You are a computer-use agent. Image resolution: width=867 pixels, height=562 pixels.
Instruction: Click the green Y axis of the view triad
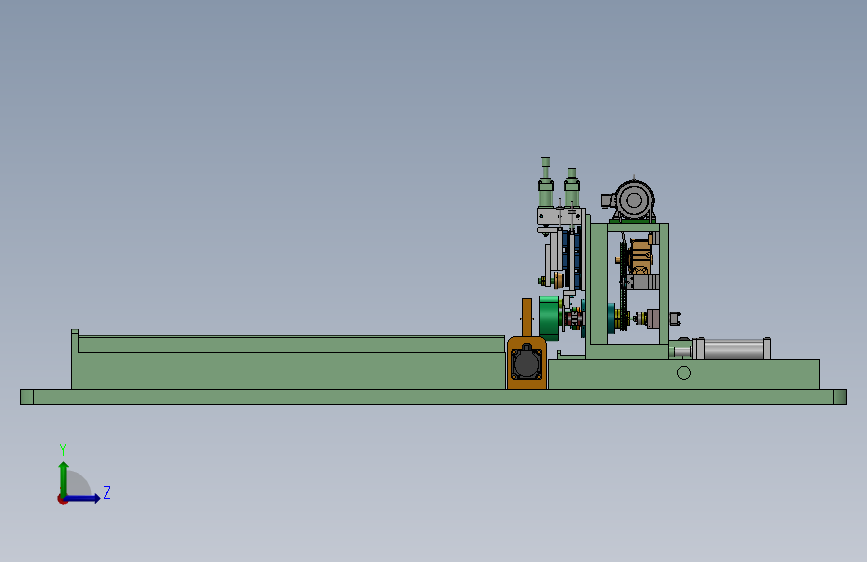[x=64, y=479]
